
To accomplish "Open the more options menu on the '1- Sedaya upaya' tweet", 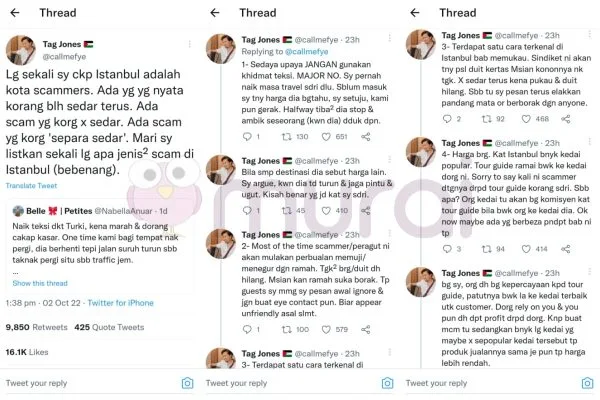I will (389, 38).
